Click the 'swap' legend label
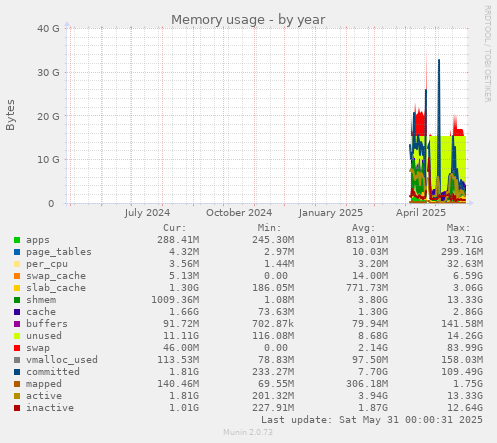The width and height of the screenshot is (497, 443). click(x=38, y=348)
